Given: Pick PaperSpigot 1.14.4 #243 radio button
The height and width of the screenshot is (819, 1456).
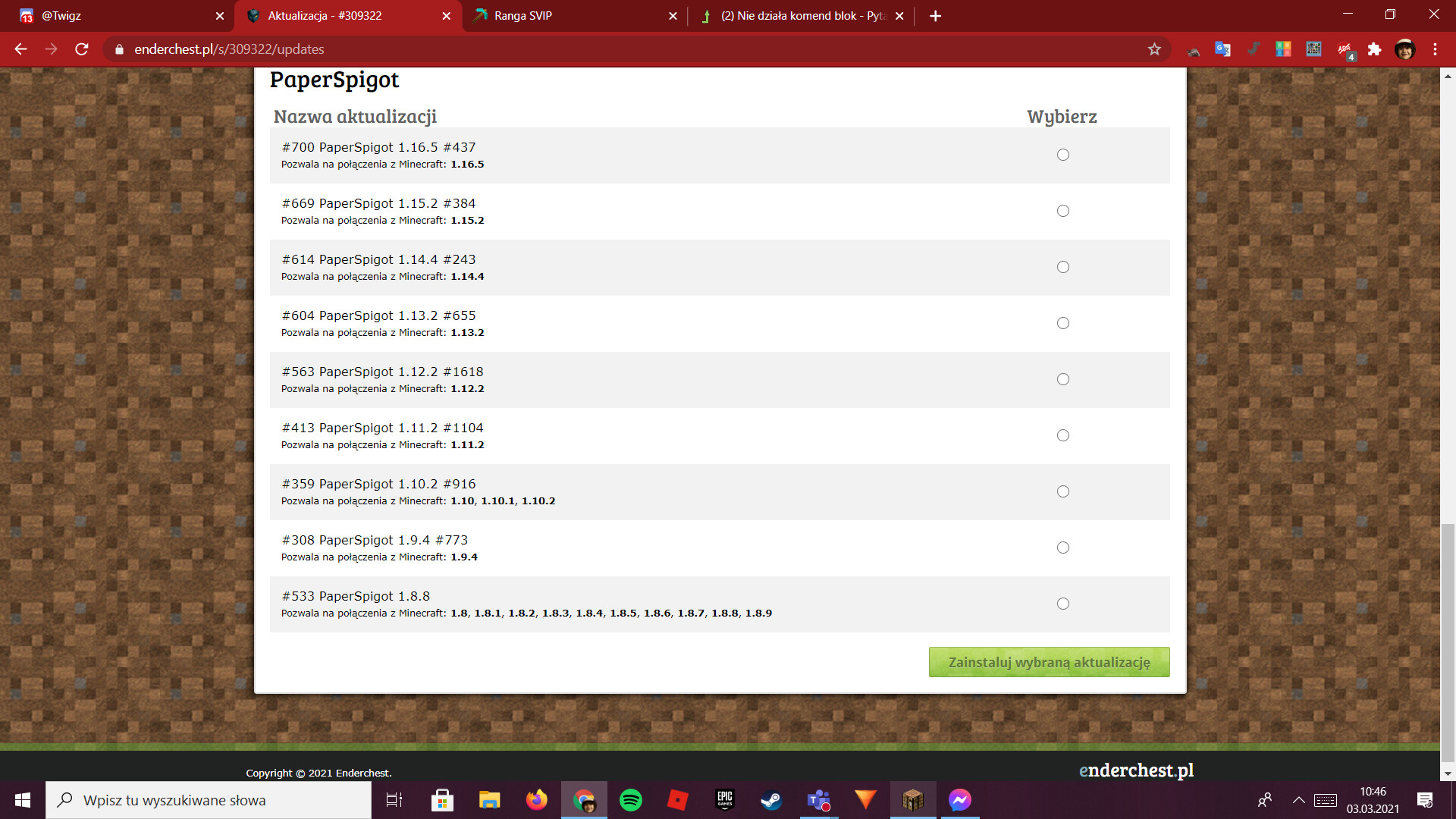Looking at the screenshot, I should click(x=1063, y=267).
